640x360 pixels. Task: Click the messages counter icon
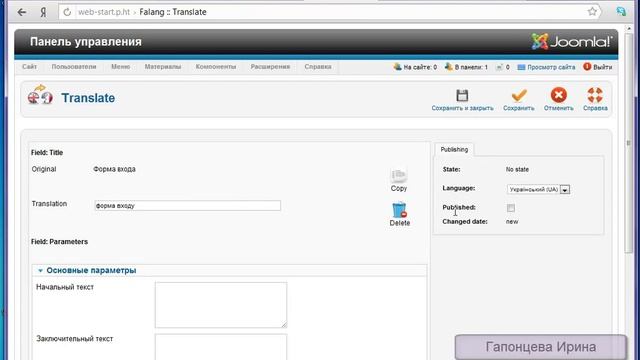499,67
